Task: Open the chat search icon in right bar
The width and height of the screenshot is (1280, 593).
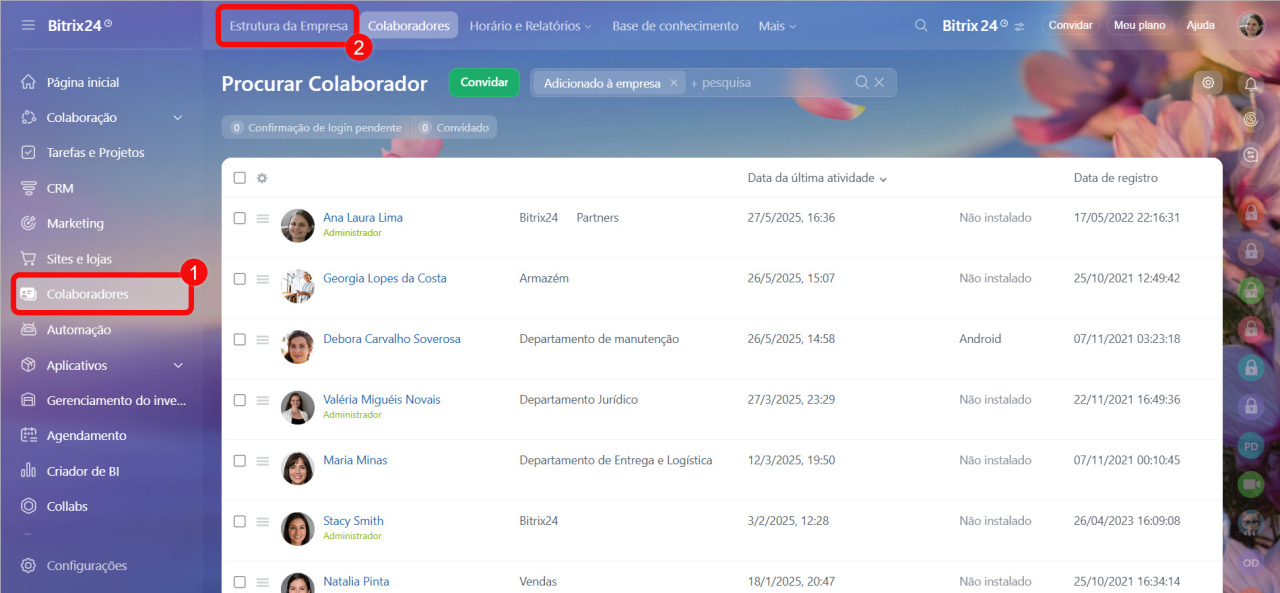Action: [1250, 155]
